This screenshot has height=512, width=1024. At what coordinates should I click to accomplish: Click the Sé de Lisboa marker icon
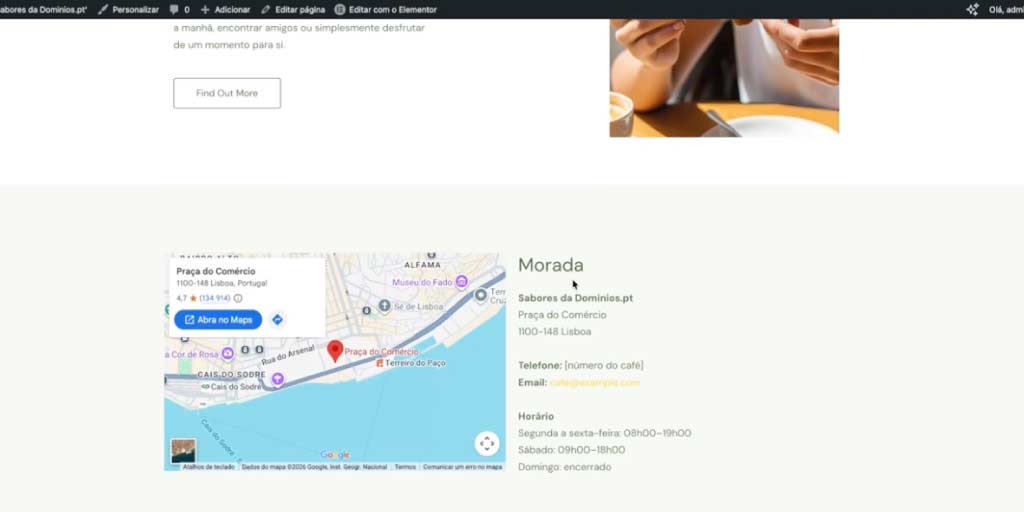click(x=385, y=305)
